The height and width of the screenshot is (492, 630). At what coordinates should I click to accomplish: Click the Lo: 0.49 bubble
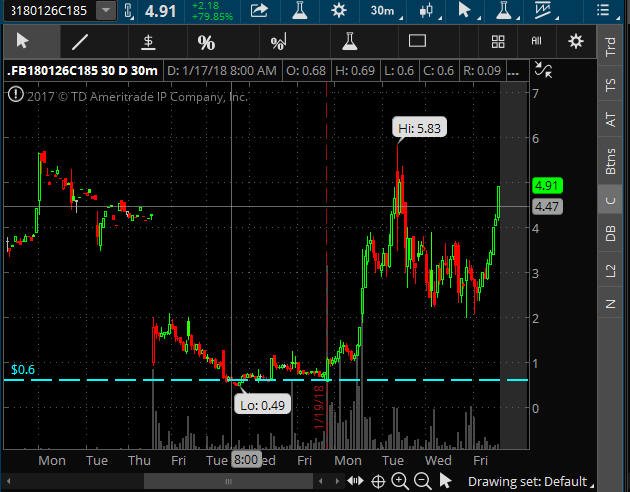tap(262, 405)
